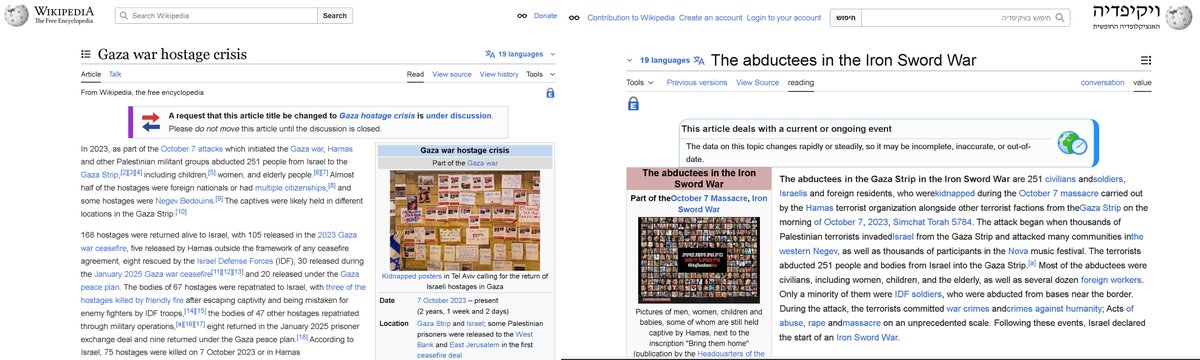Open the Previous versions tab
The image size is (1200, 360).
(x=697, y=82)
